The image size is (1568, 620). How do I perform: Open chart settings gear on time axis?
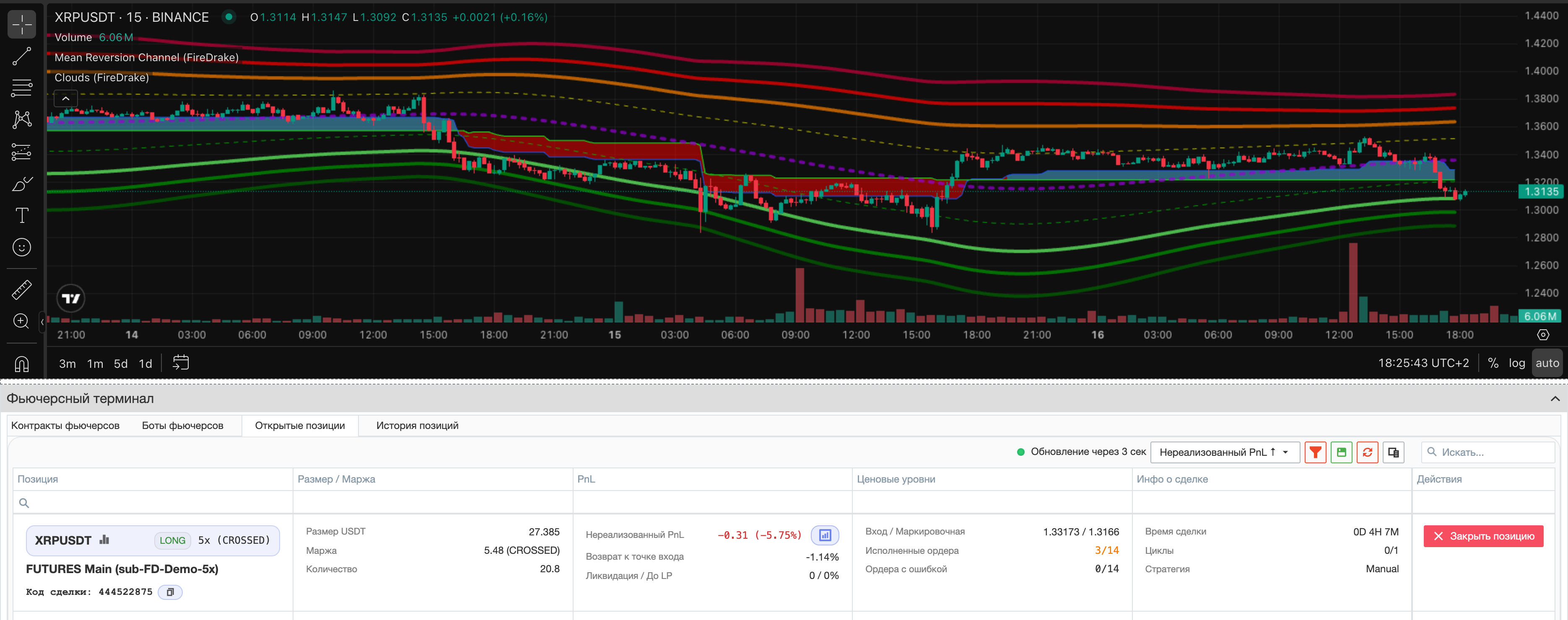1542,335
